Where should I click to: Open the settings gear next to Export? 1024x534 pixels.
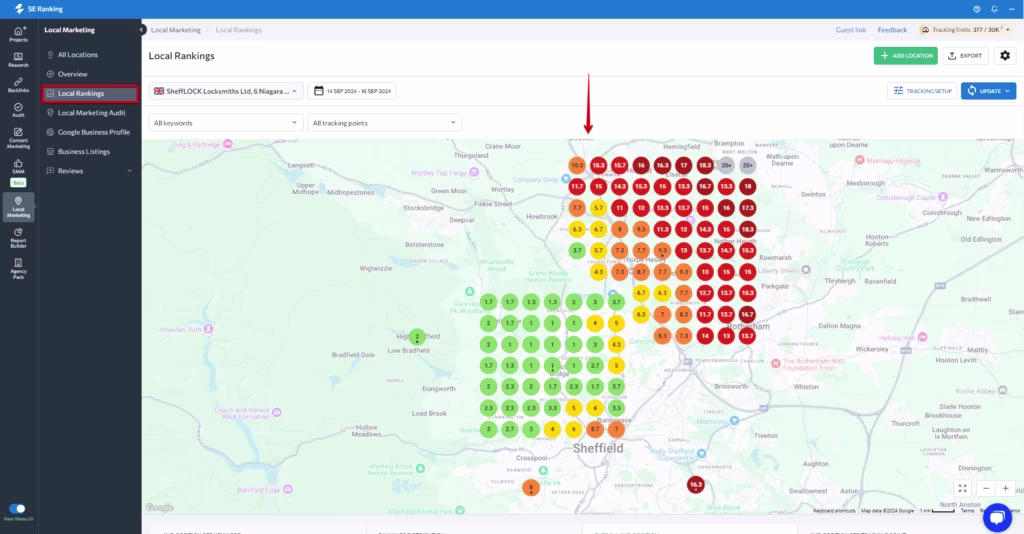1005,56
